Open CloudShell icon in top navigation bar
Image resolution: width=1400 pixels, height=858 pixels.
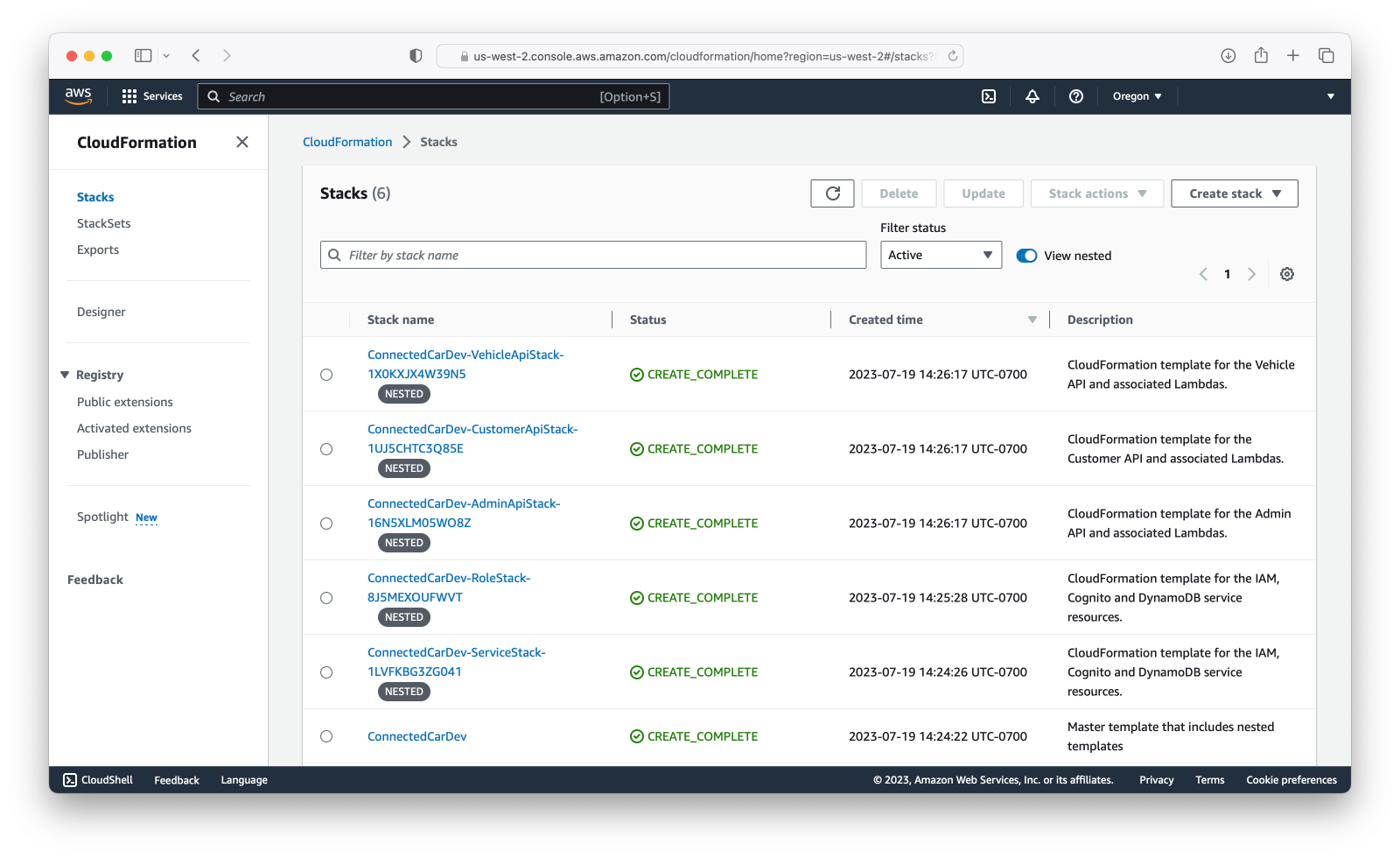[989, 96]
